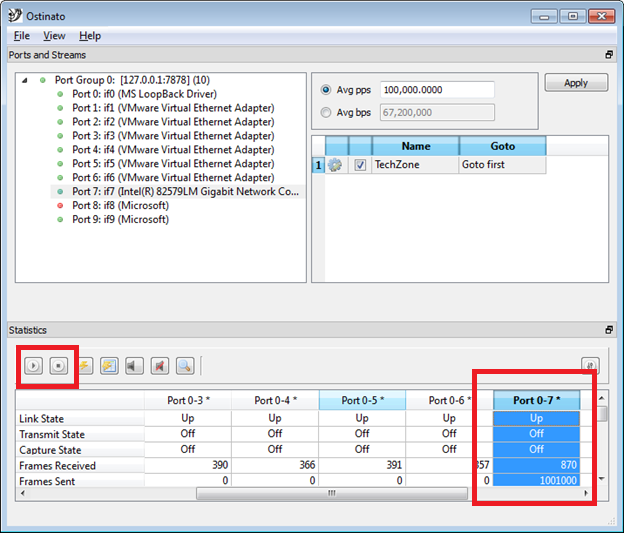Stop packet capture on selected port
Image resolution: width=624 pixels, height=533 pixels.
point(160,365)
